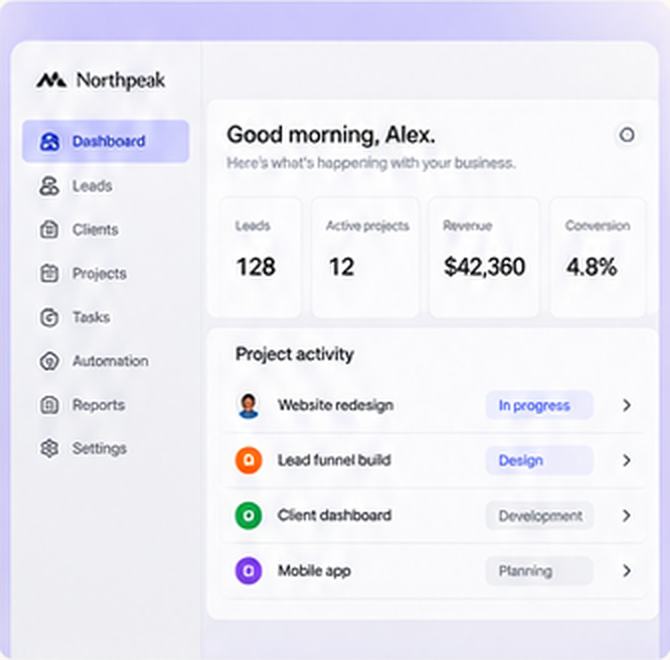Click the Dashboard sidebar icon

49,141
